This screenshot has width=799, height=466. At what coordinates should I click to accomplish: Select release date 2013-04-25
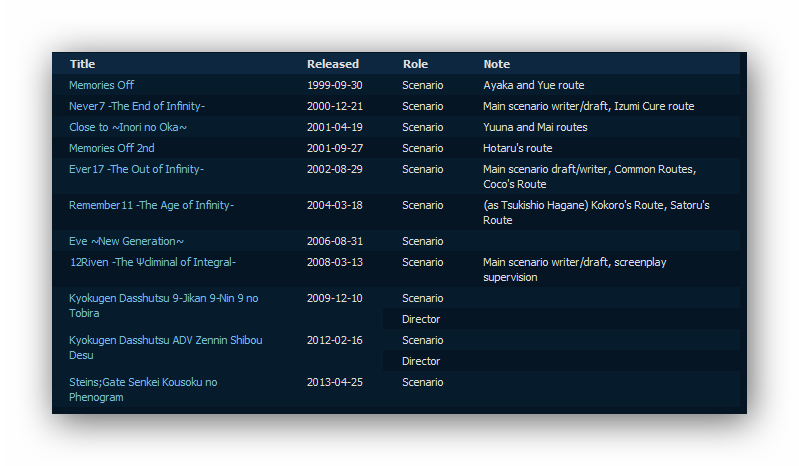[x=335, y=382]
